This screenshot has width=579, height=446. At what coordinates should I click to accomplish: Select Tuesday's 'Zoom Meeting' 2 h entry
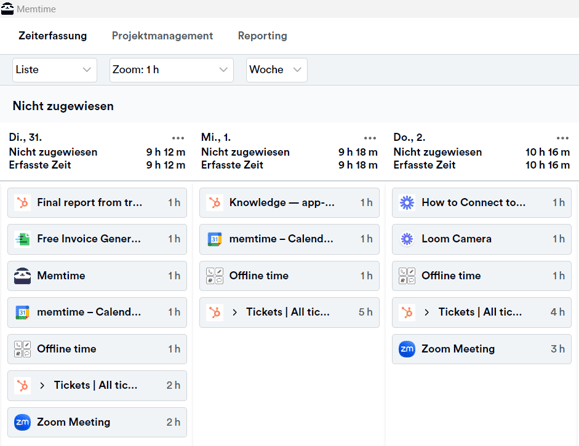pos(97,422)
